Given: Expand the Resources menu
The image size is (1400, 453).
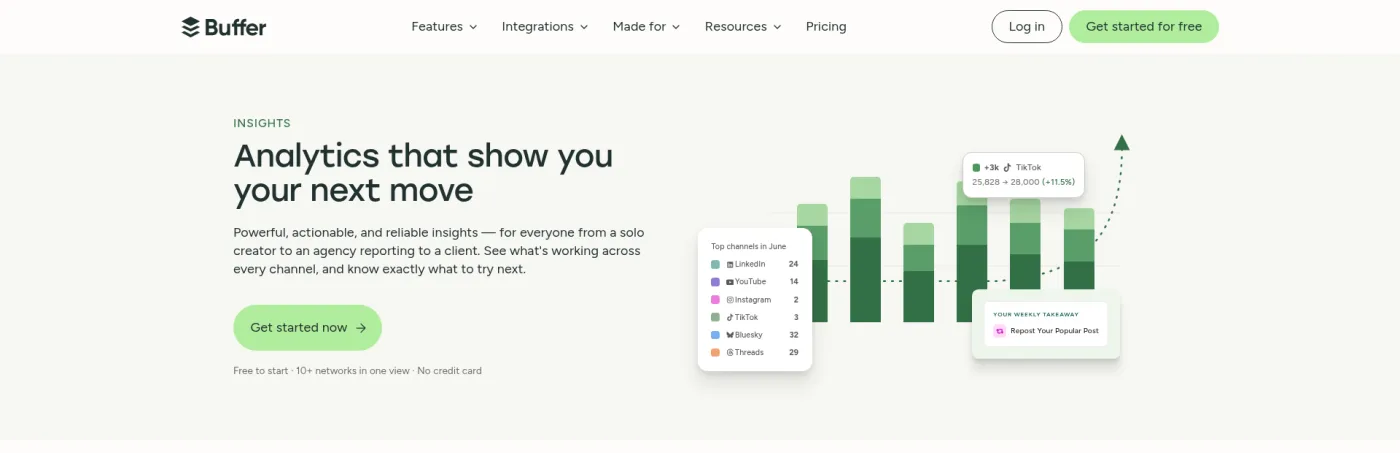Looking at the screenshot, I should [x=743, y=27].
